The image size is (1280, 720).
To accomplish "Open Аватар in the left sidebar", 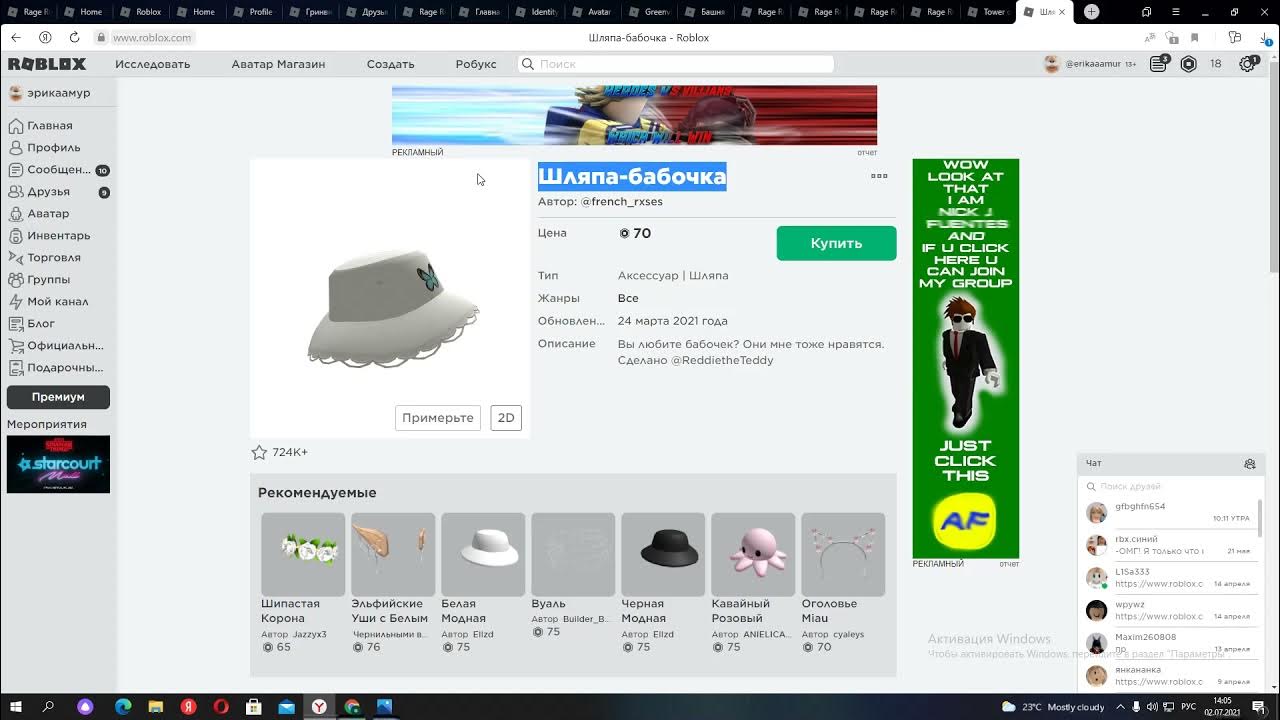I will [x=48, y=214].
